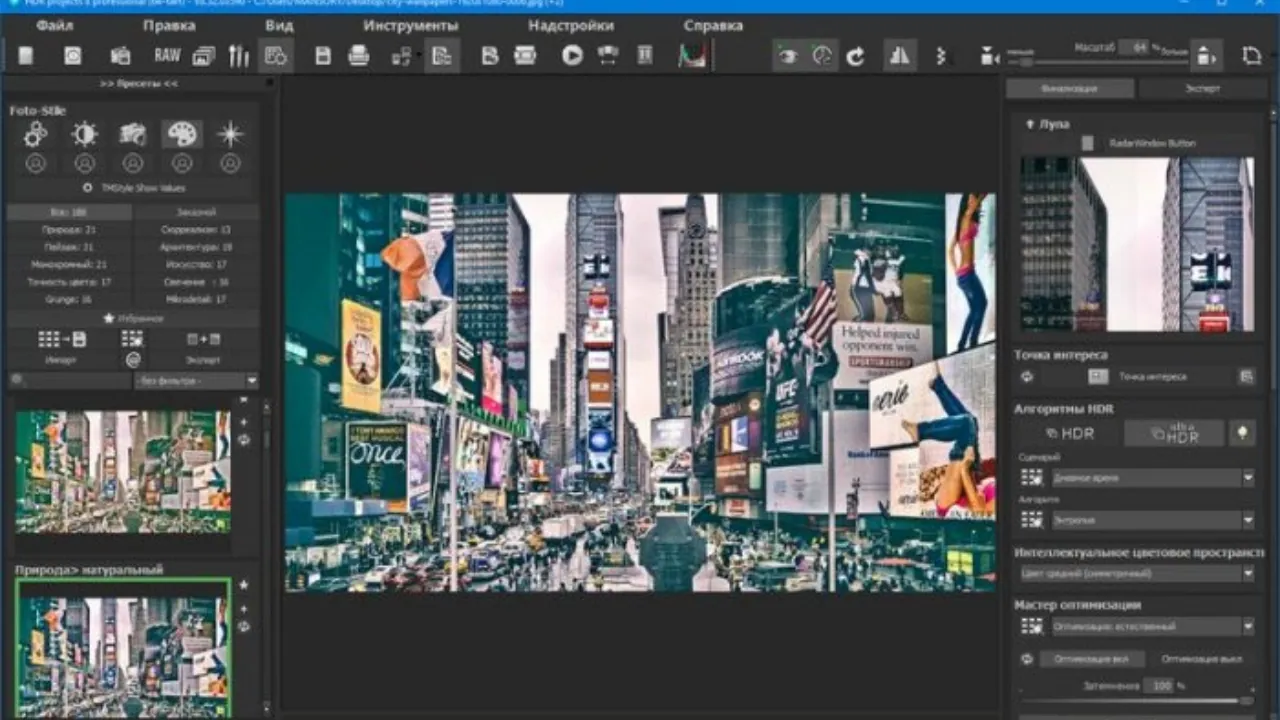1280x720 pixels.
Task: Toggle the clock icon next to eye
Action: (x=822, y=56)
